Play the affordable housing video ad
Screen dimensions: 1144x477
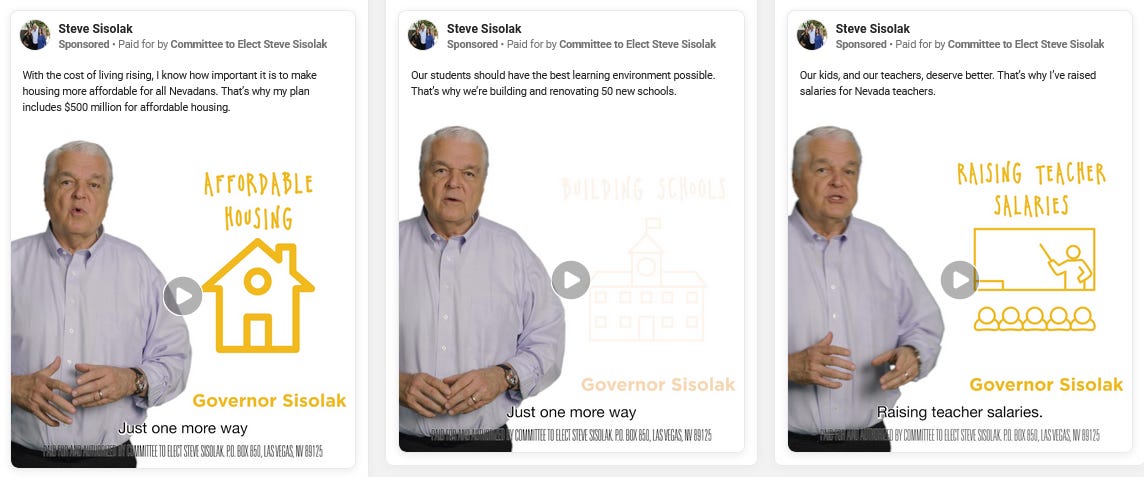coord(182,296)
